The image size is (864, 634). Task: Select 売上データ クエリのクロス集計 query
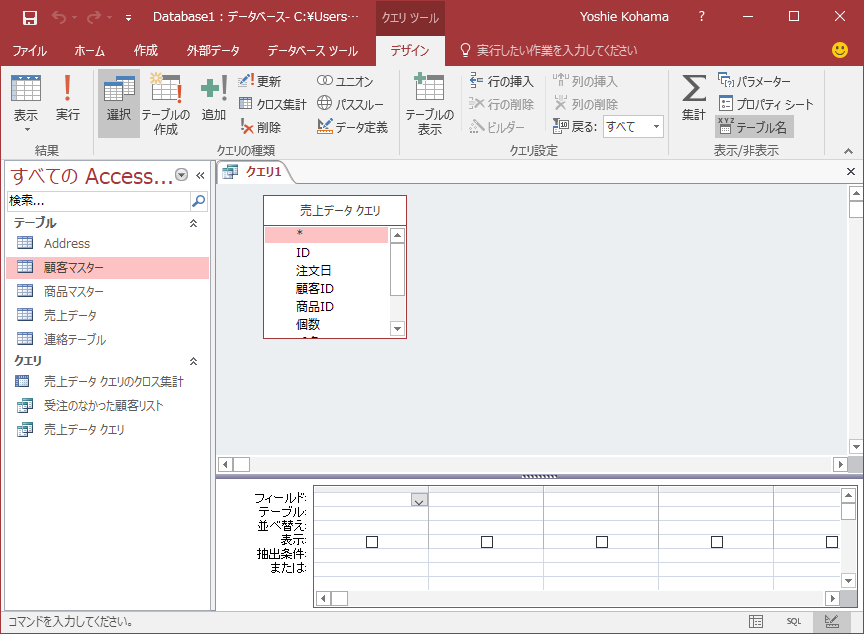point(107,381)
